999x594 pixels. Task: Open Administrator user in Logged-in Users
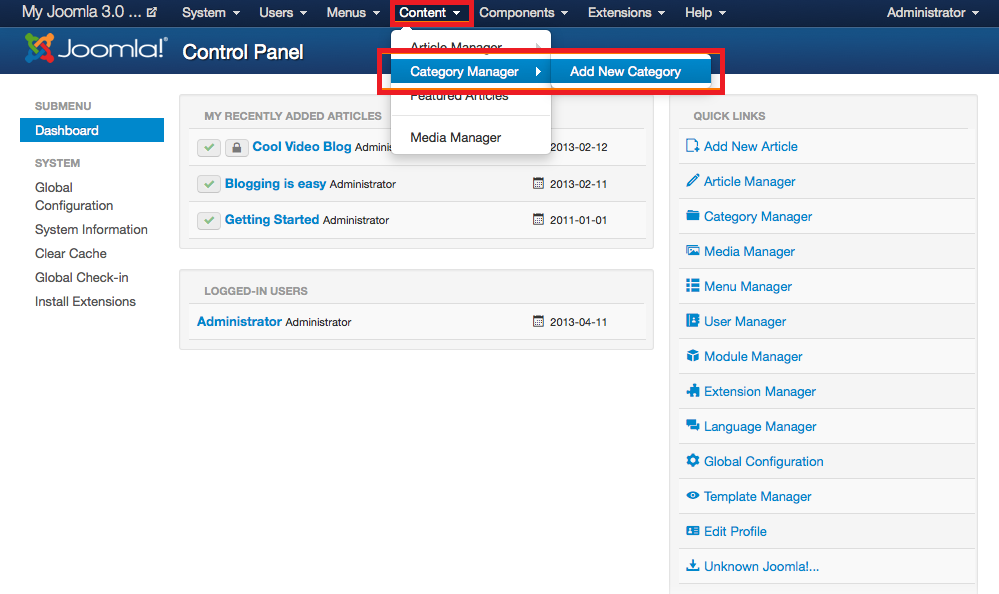[x=240, y=321]
